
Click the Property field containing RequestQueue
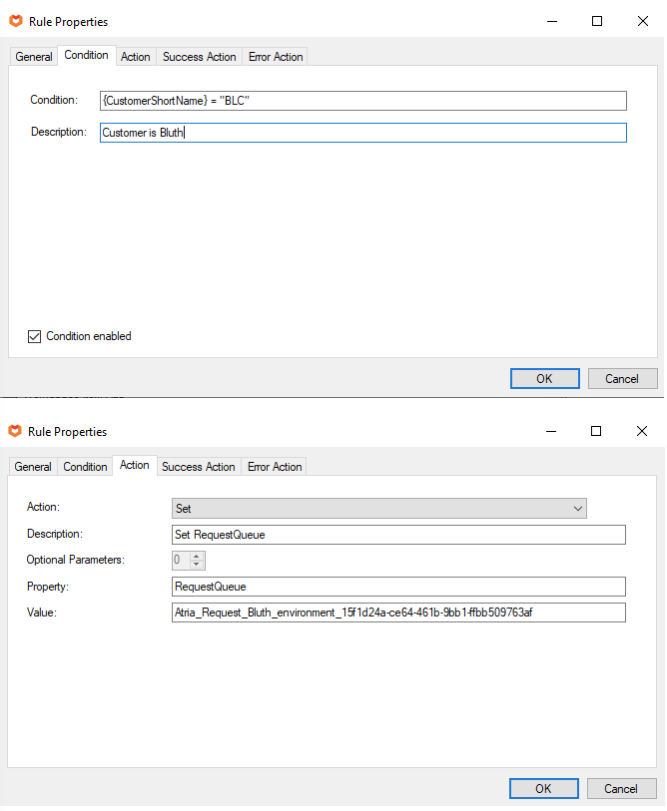click(399, 586)
